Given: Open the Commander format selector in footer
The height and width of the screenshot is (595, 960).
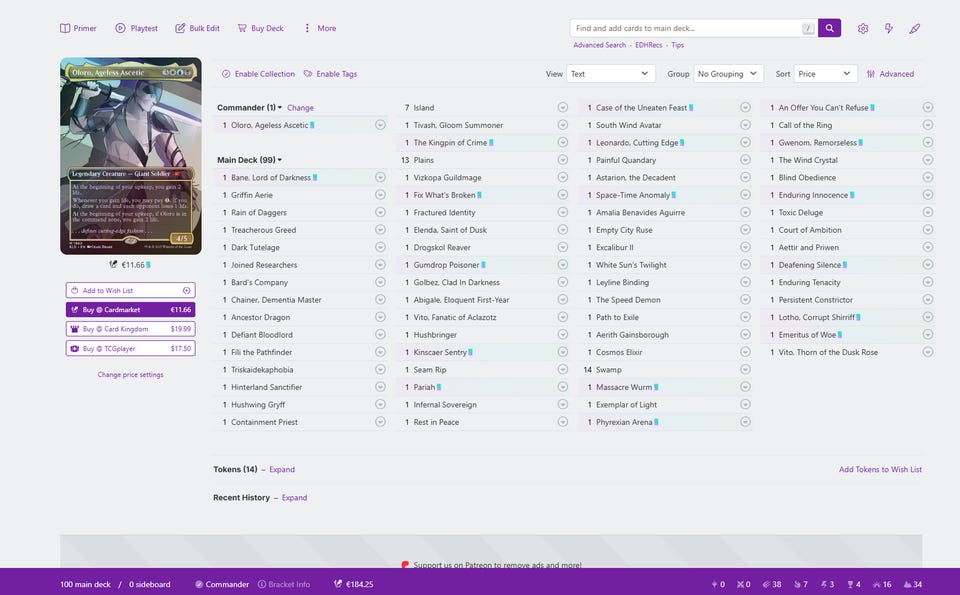Looking at the screenshot, I should click(x=222, y=584).
